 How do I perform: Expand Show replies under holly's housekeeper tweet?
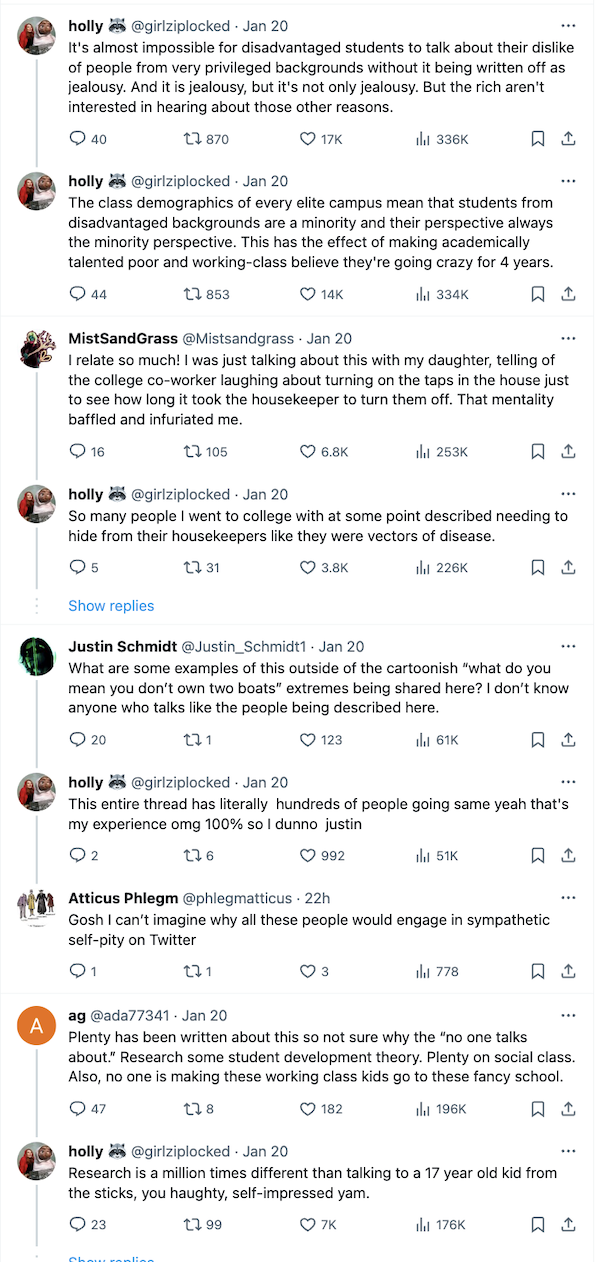coord(111,605)
